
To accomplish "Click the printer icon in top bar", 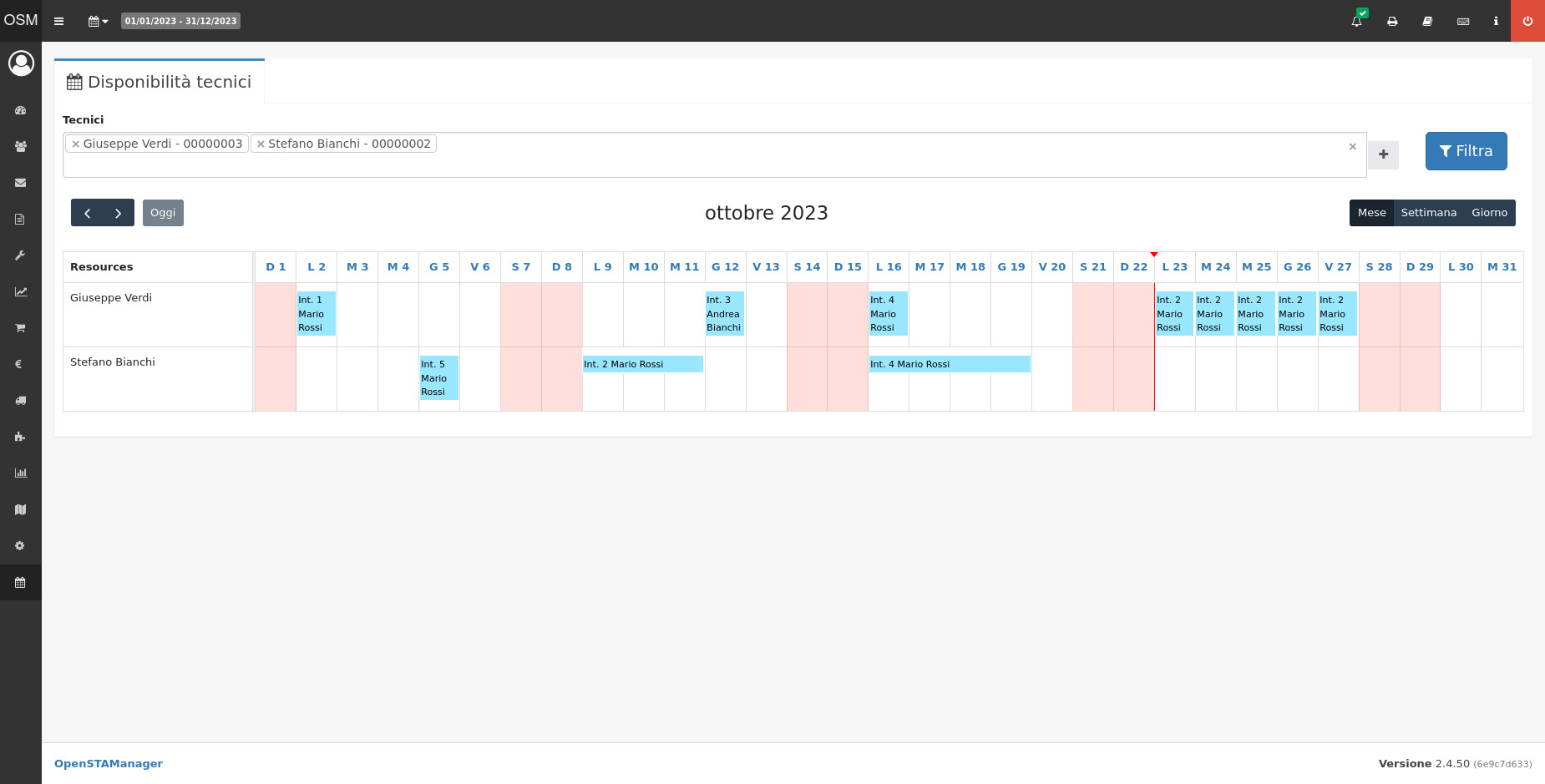I will coord(1392,21).
